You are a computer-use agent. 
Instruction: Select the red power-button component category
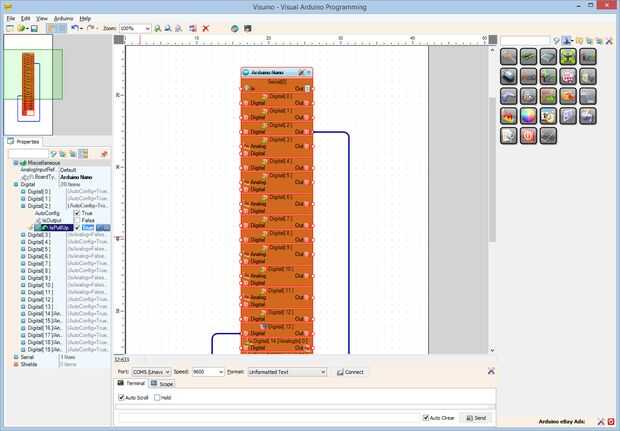[528, 136]
